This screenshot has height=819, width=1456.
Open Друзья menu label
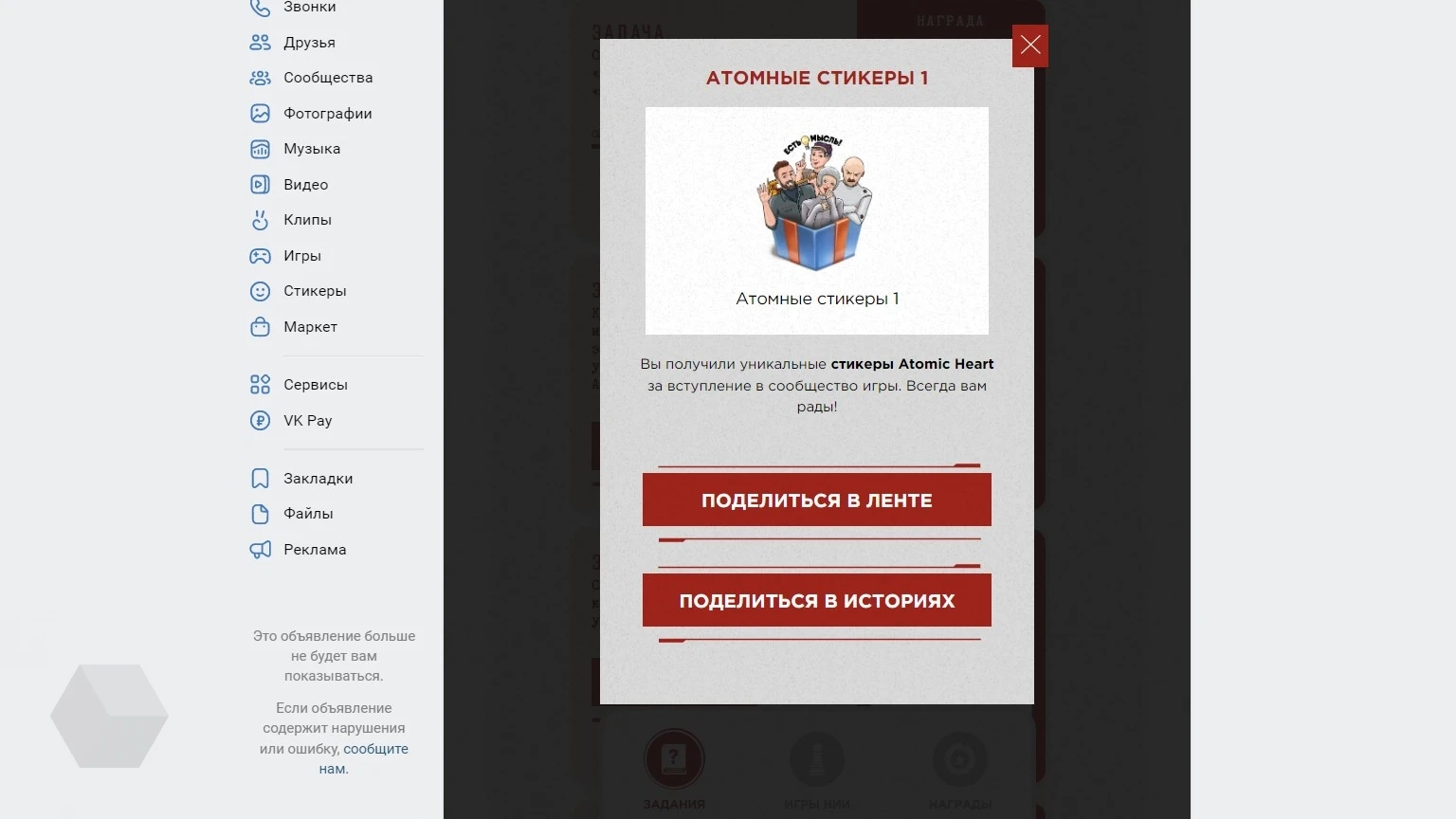[309, 43]
